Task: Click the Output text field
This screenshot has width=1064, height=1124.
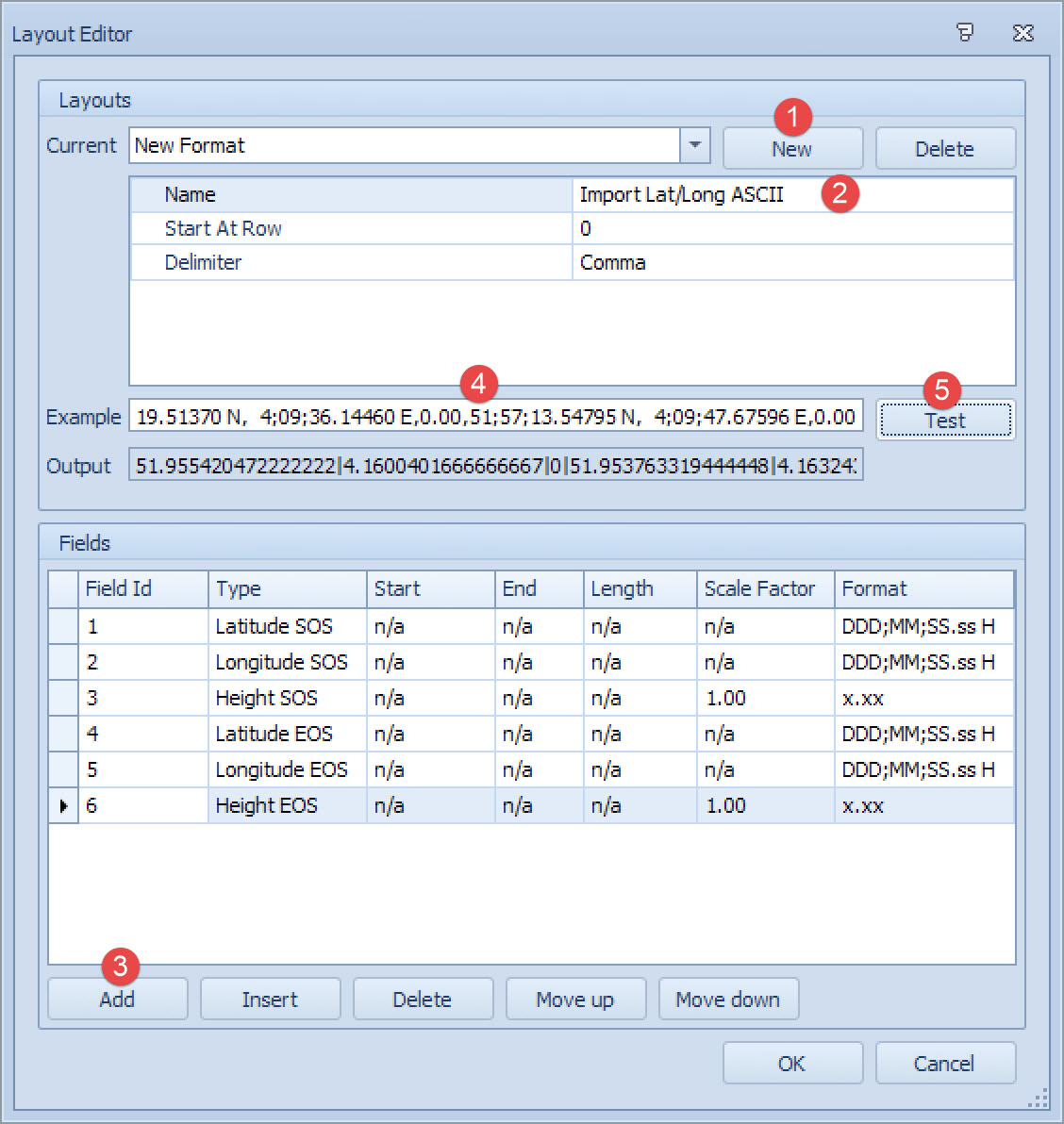Action: pos(495,466)
